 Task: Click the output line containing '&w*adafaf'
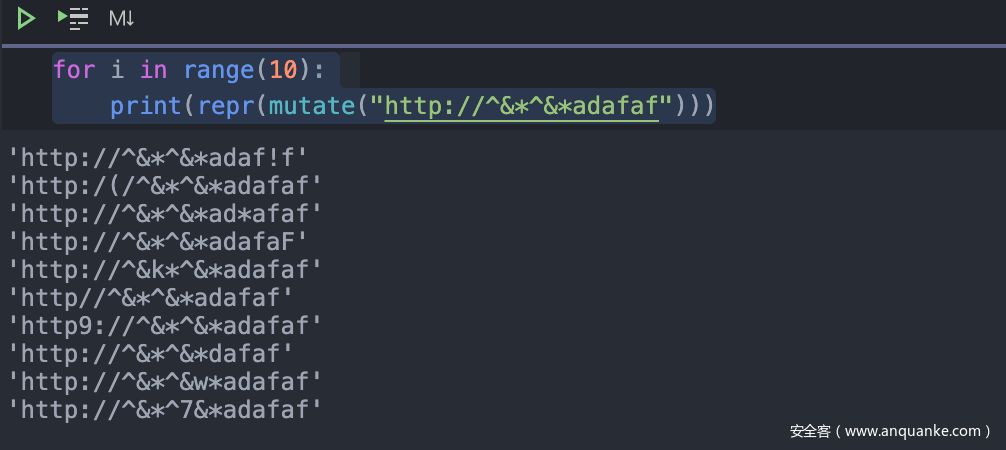pos(165,380)
